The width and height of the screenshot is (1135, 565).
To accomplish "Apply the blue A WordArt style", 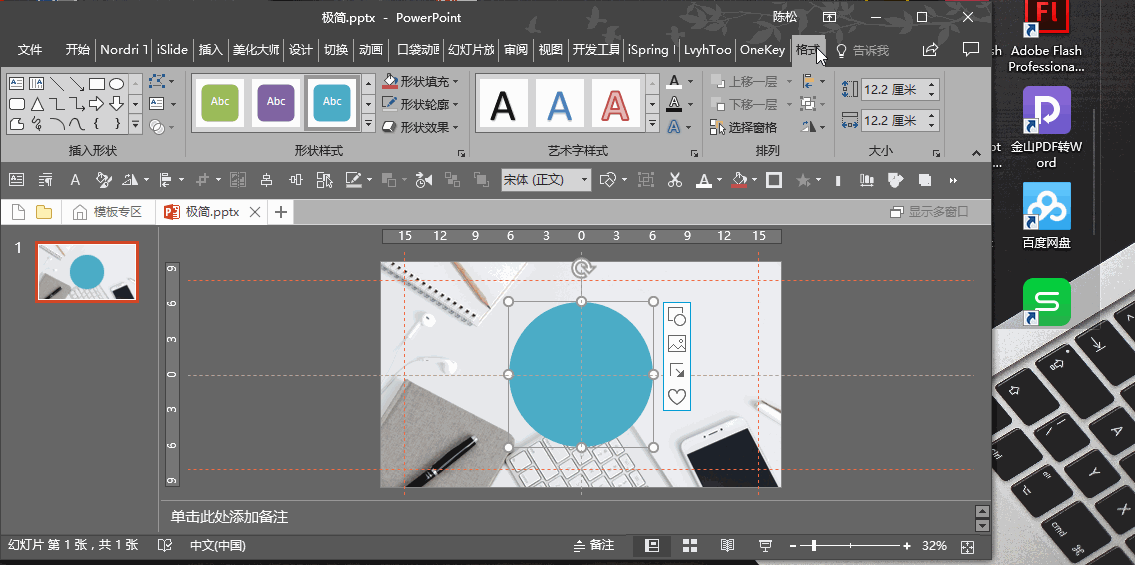I will 560,104.
